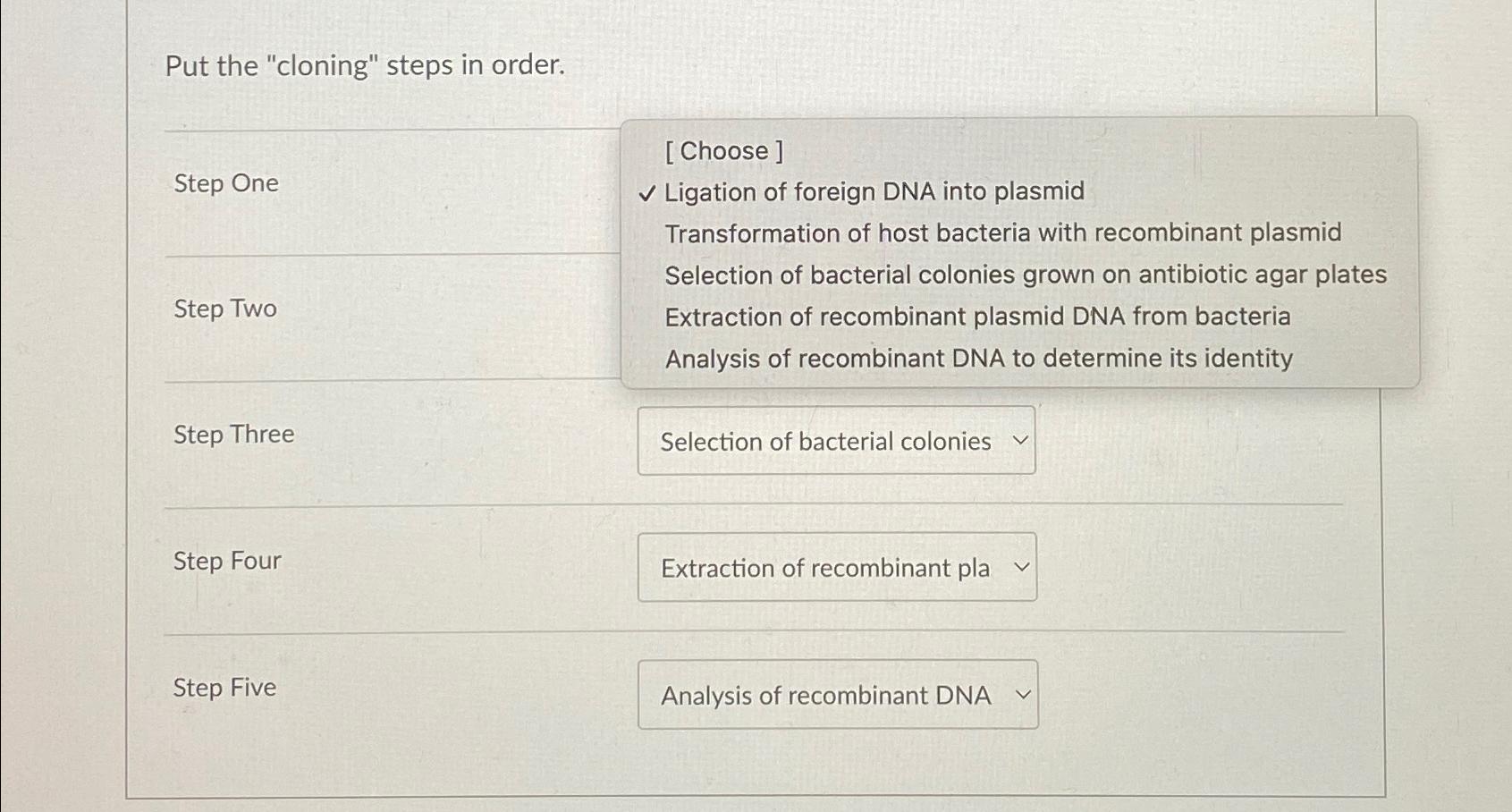Click the "Step Five" row label
This screenshot has height=812, width=1512.
pyautogui.click(x=224, y=687)
